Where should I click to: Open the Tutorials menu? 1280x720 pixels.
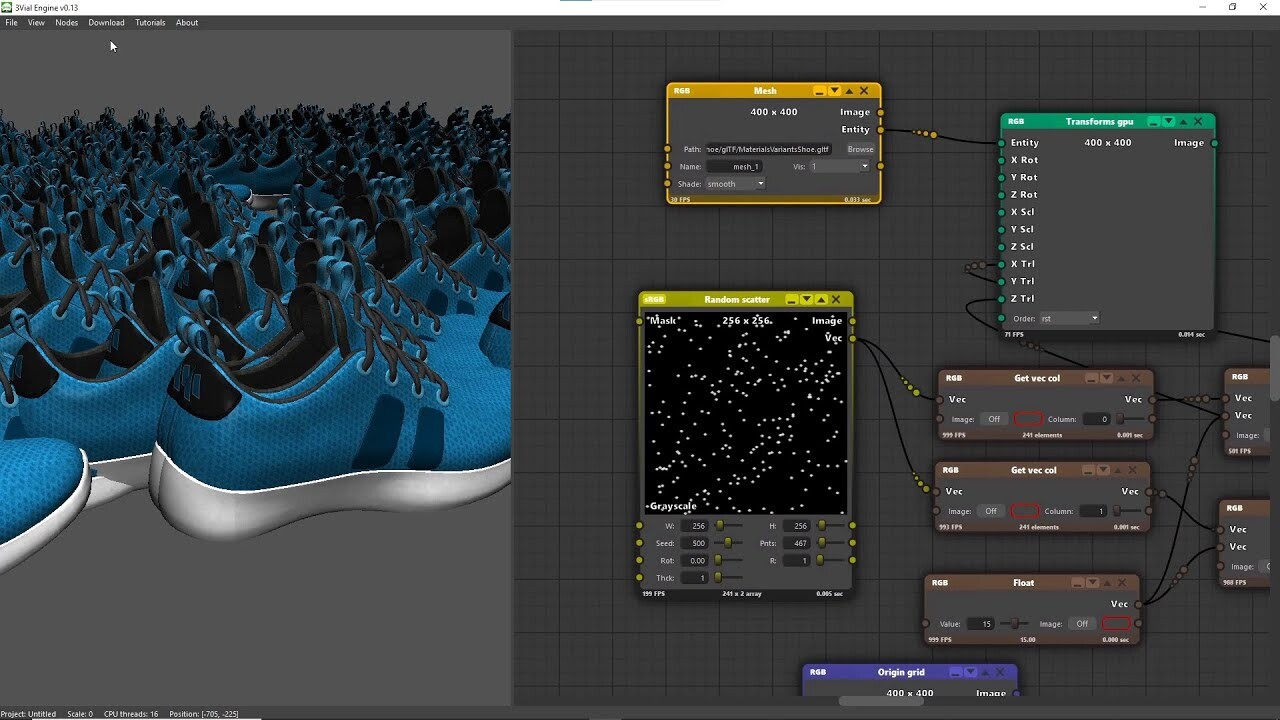149,22
